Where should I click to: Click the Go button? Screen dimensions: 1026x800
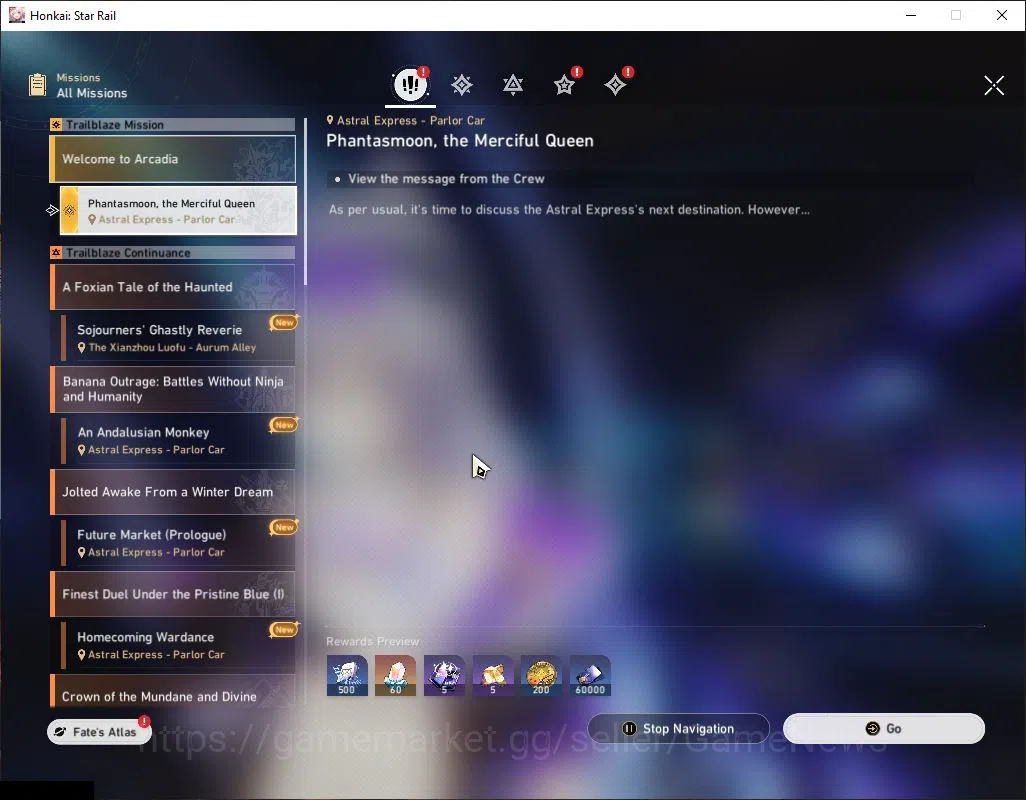883,729
